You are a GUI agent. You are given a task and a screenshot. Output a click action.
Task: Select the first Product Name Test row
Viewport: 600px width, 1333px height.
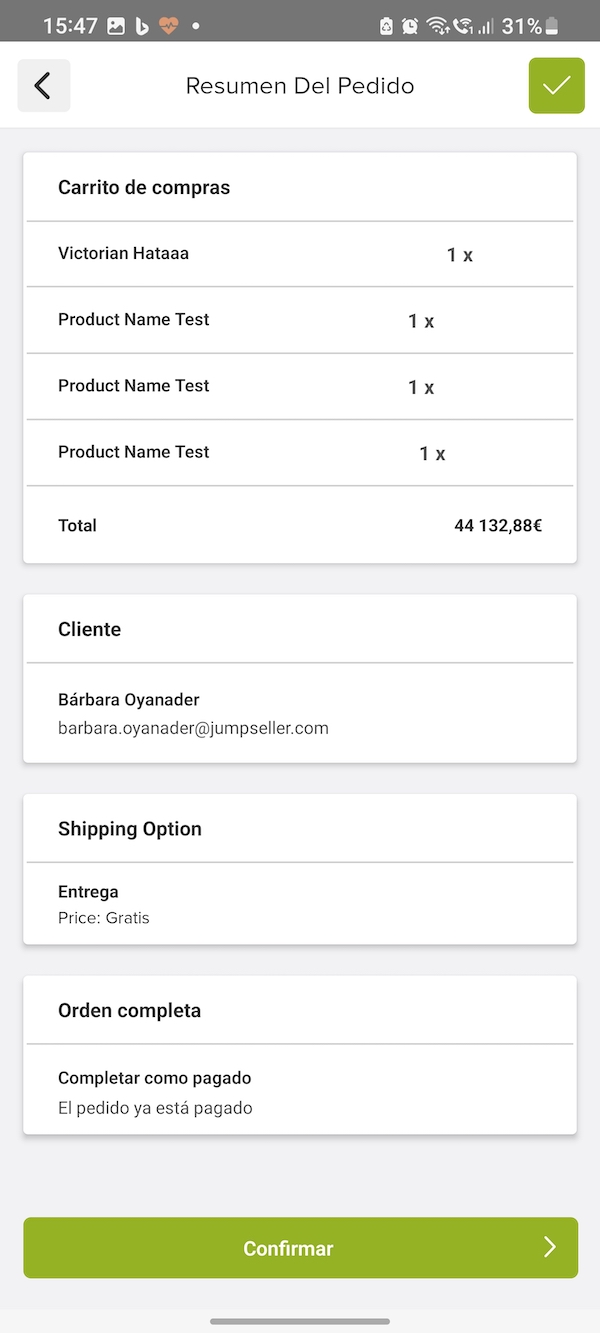pos(300,320)
